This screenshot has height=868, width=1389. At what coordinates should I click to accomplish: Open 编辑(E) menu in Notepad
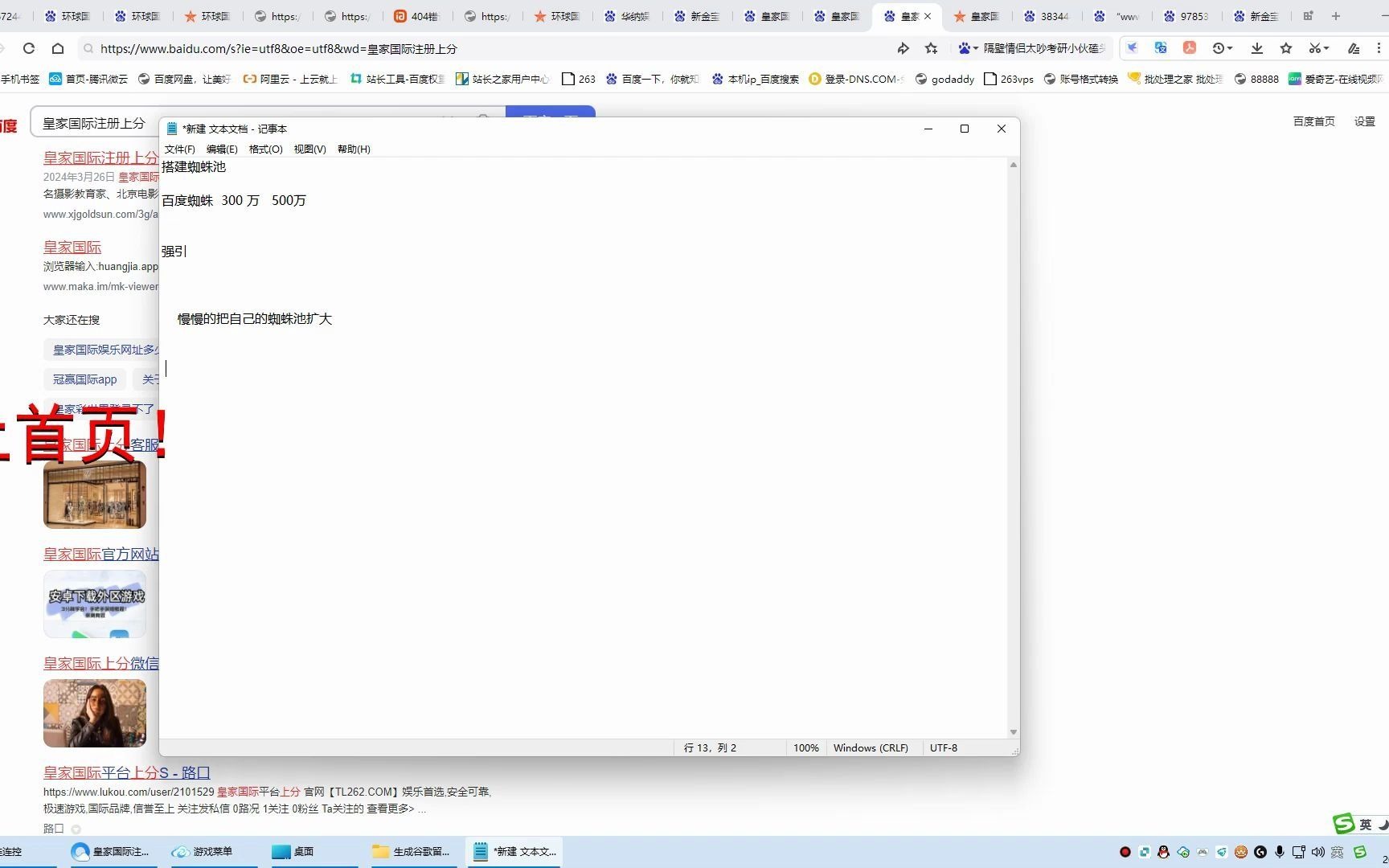[222, 149]
